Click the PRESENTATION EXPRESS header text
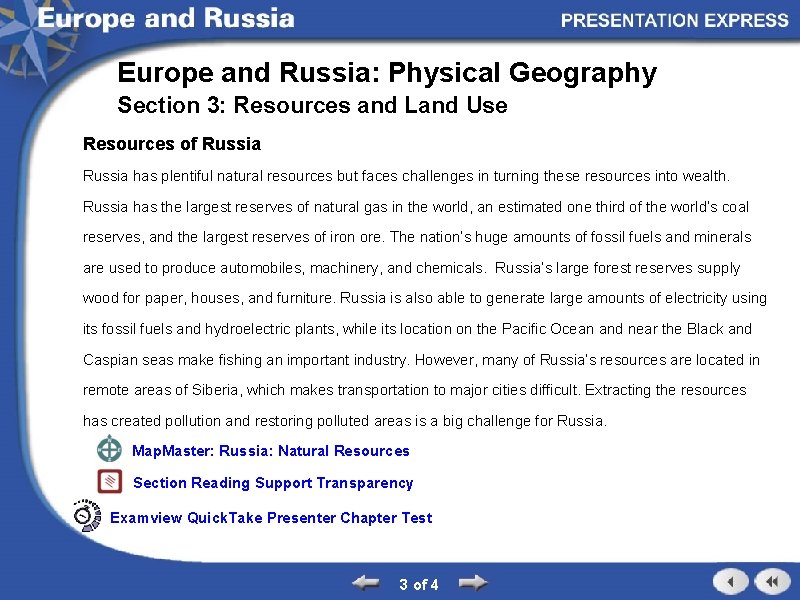The image size is (800, 600). [x=674, y=20]
